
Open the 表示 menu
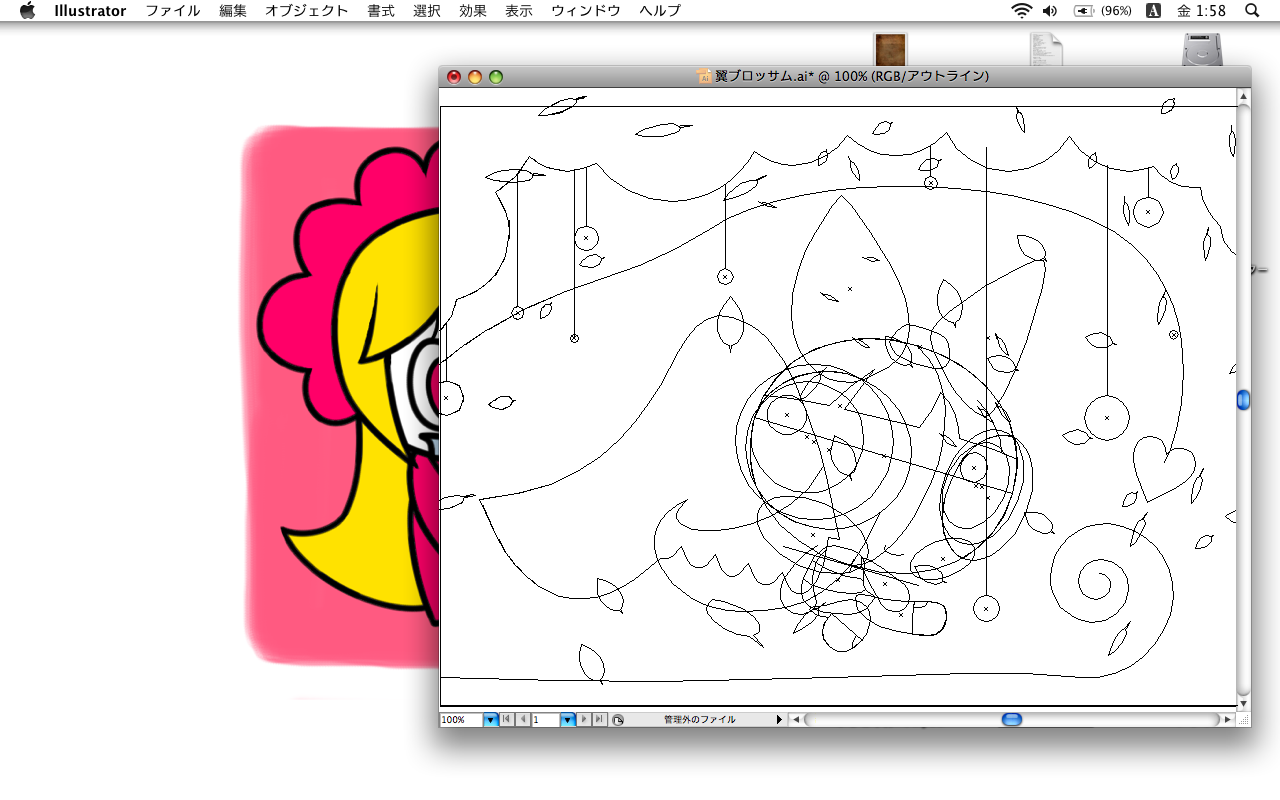519,11
